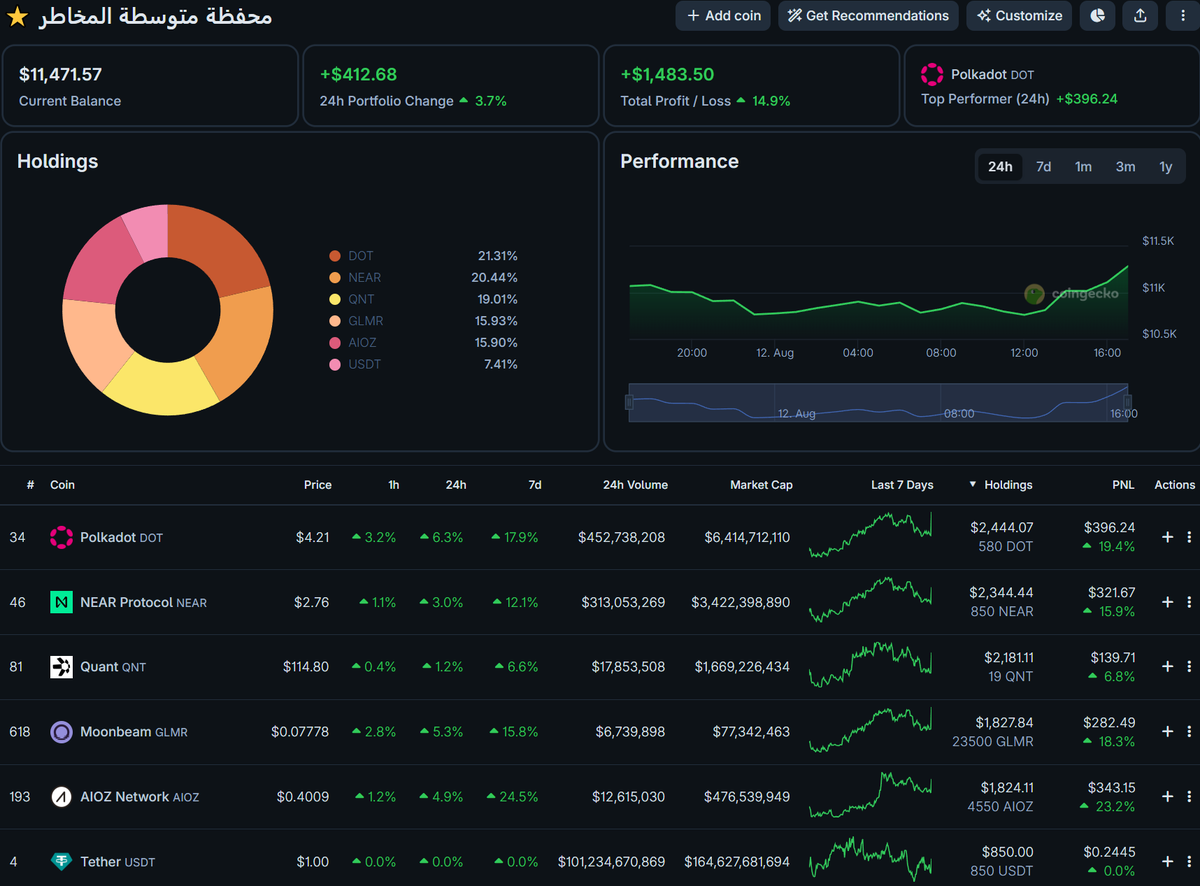Sort table by 7d change header
Screen dimensions: 1200x886
point(535,485)
